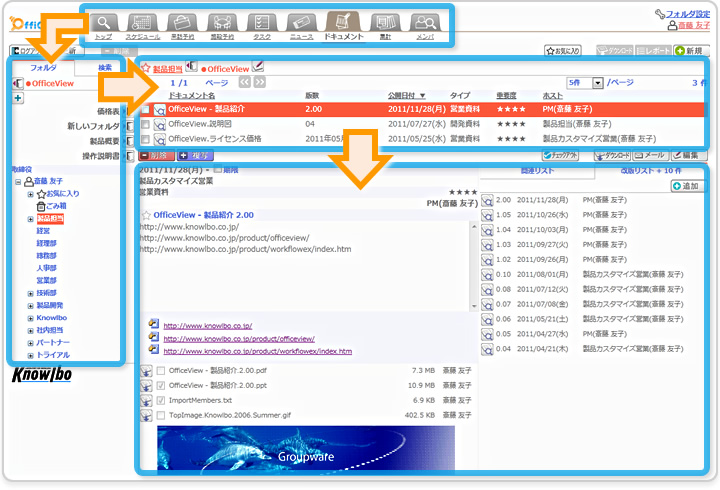This screenshot has height=490, width=720.
Task: Expand the パートナー tree node
Action: pyautogui.click(x=30, y=343)
